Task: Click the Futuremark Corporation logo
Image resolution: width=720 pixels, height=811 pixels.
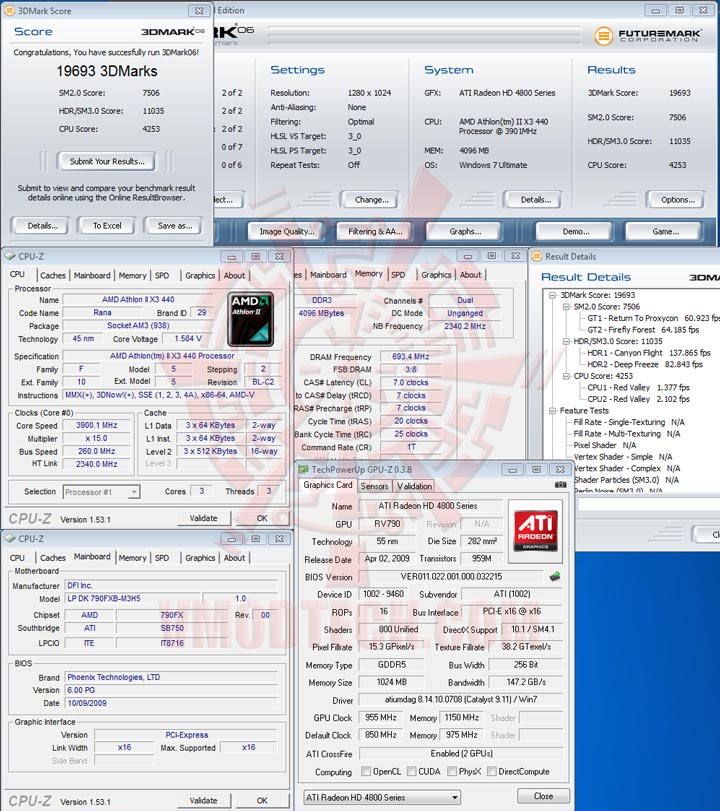Action: click(x=648, y=35)
